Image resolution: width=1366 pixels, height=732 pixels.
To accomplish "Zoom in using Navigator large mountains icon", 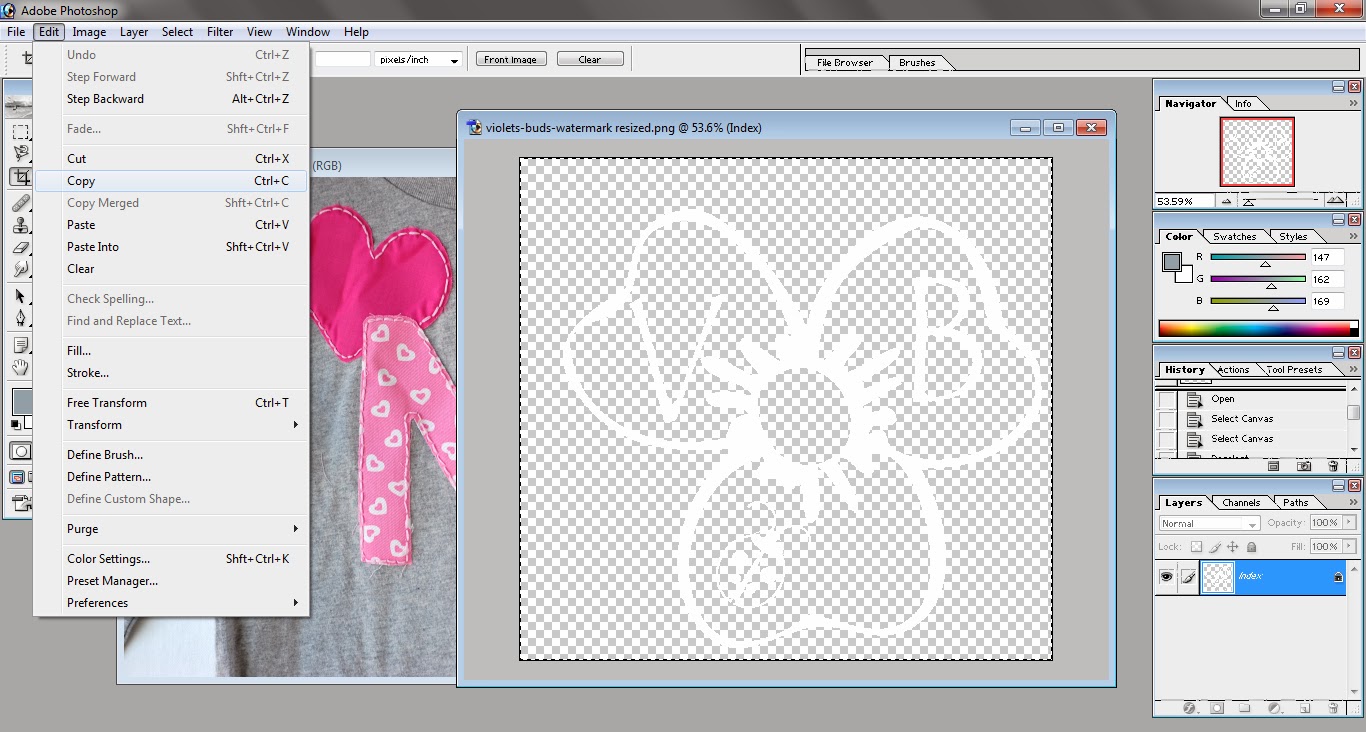I will [1336, 201].
